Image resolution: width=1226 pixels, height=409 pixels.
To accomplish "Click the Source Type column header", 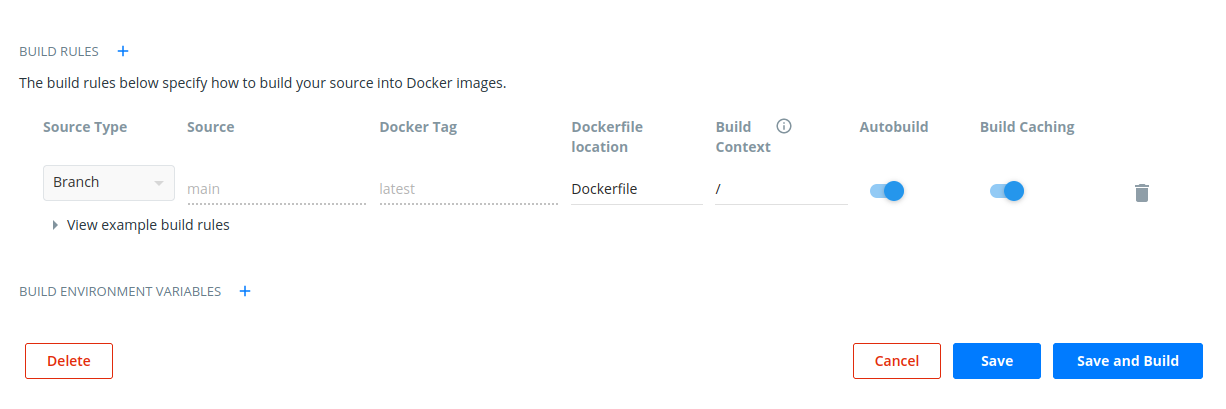I will (85, 127).
